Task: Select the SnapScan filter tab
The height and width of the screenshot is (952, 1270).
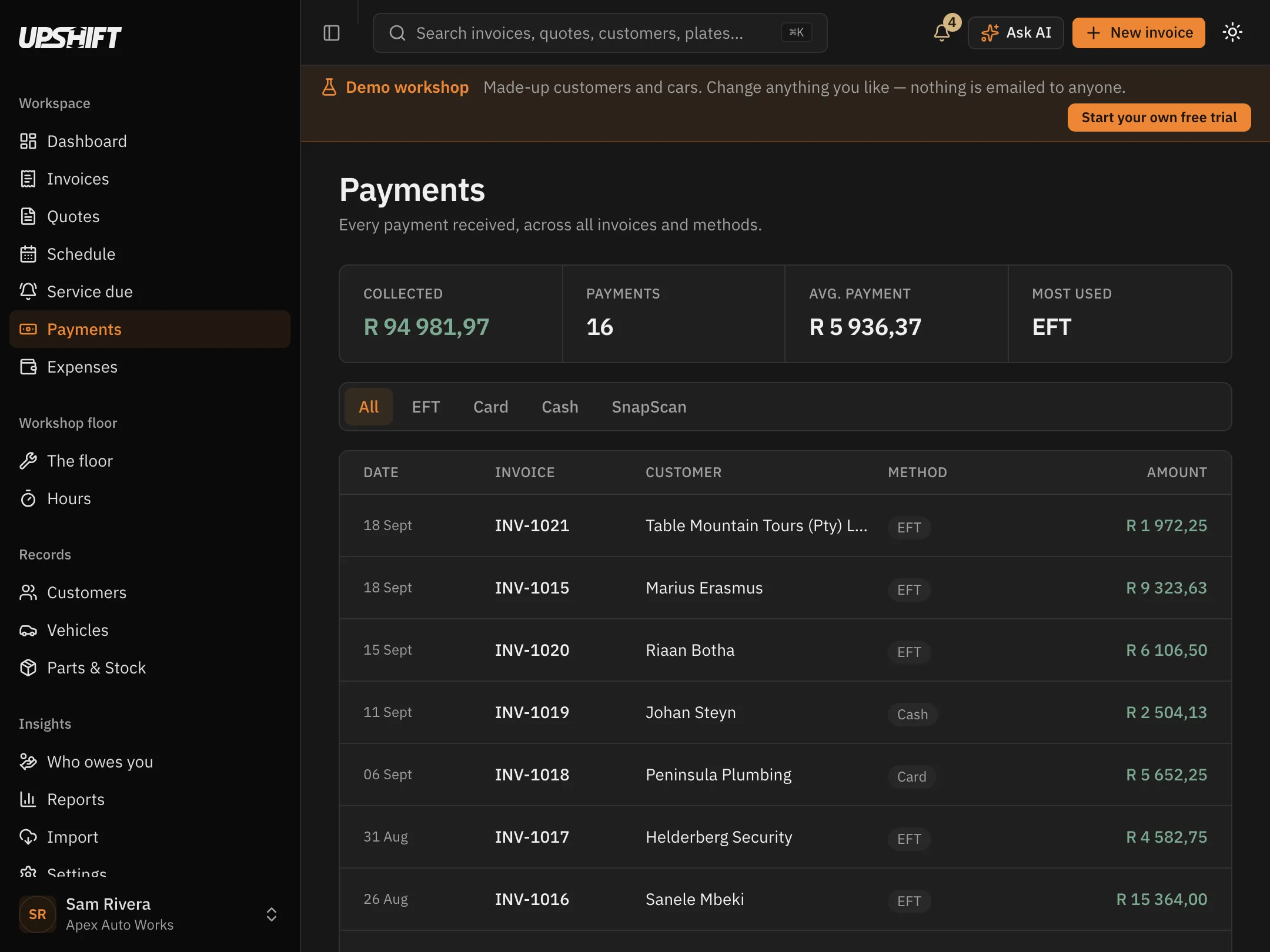Action: click(x=649, y=407)
